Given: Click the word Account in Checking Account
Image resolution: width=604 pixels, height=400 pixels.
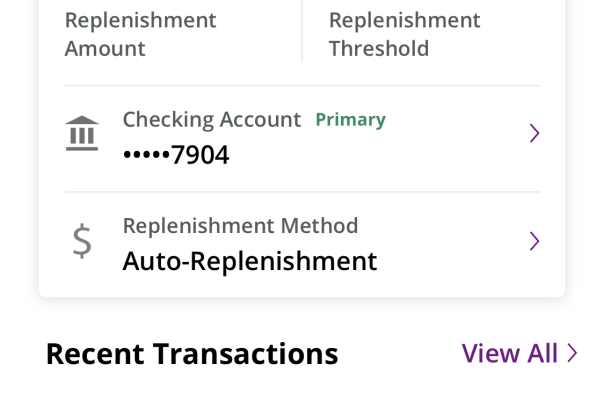Looking at the screenshot, I should [260, 119].
